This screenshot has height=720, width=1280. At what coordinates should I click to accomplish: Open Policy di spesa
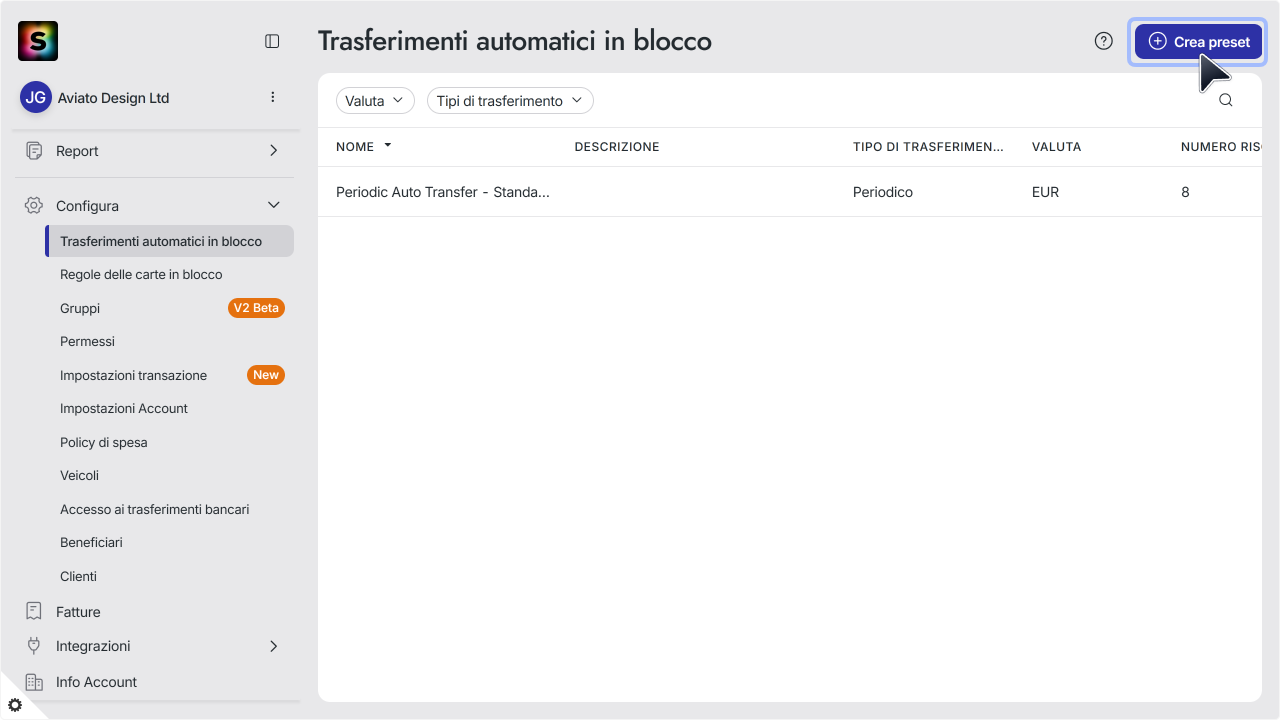point(103,442)
